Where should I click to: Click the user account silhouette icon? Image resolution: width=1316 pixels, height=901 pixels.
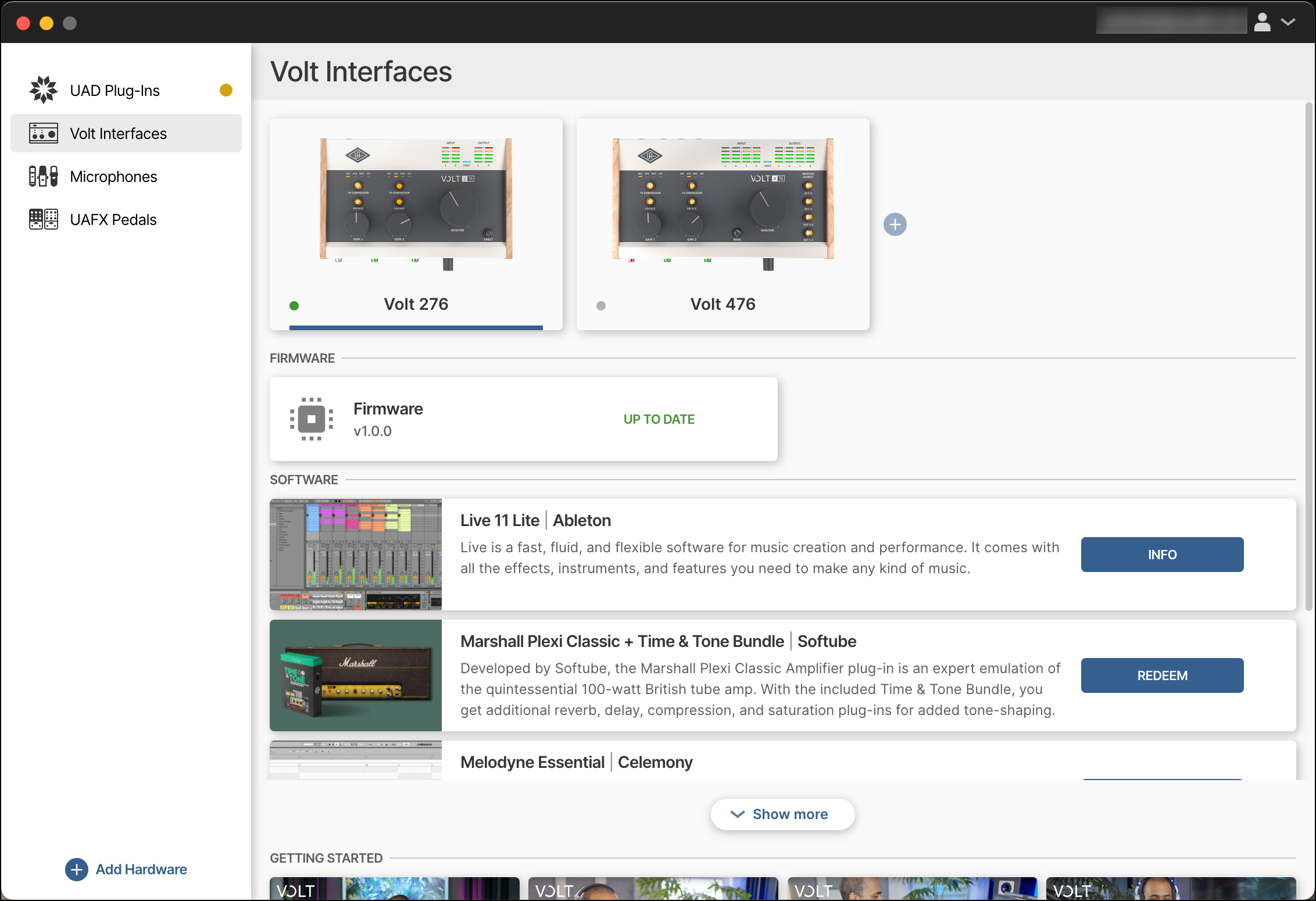(1262, 22)
